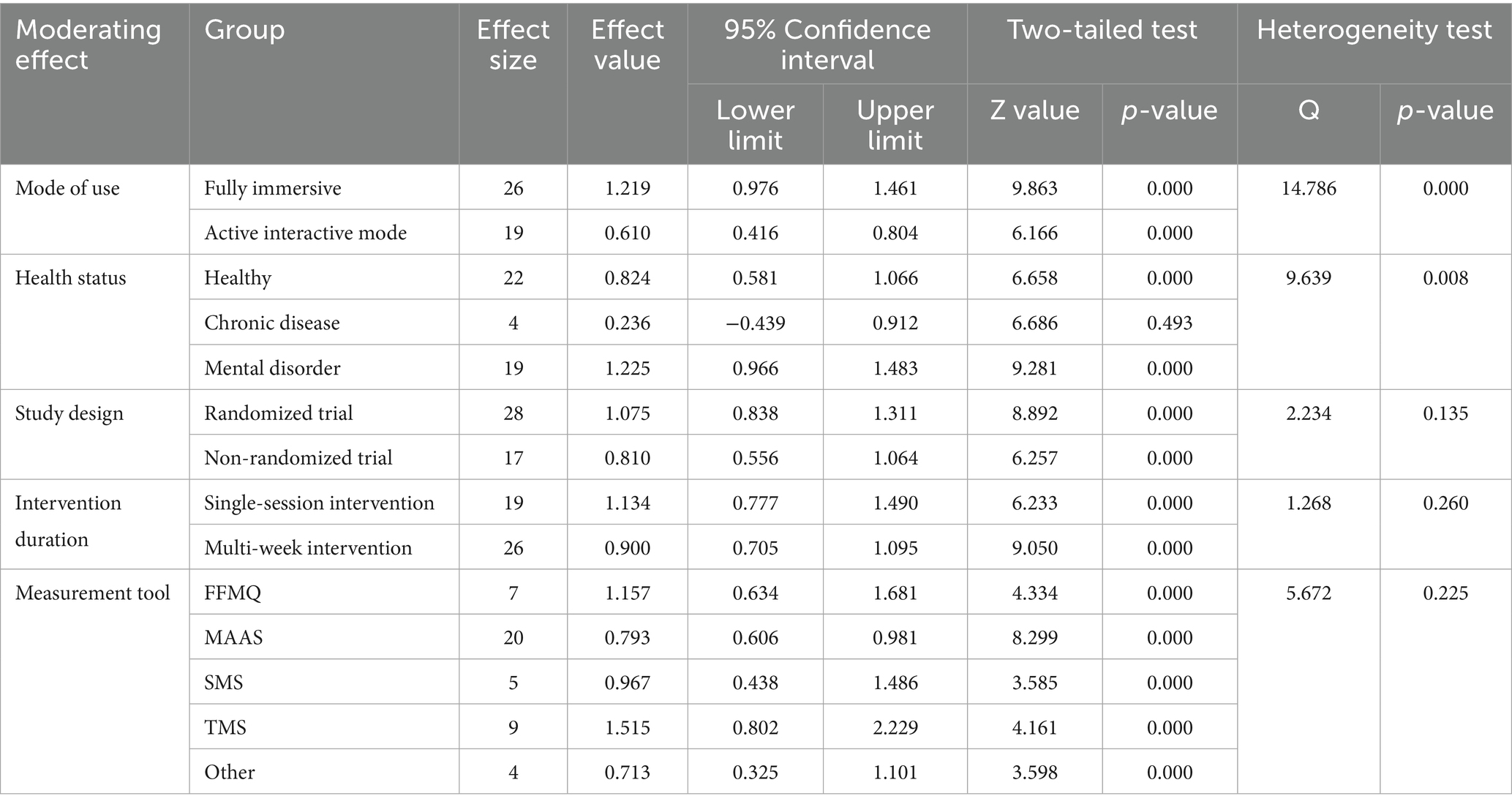Click the Q value 14.786
1512x807 pixels.
point(1308,188)
